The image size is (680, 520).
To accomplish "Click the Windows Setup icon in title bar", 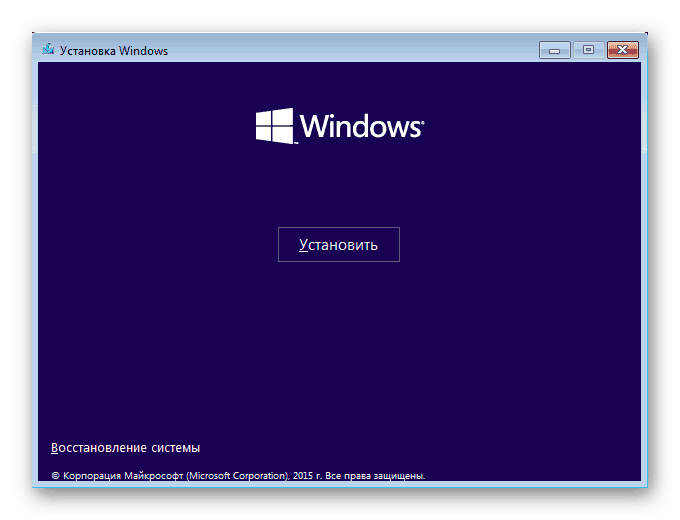I will [x=48, y=49].
